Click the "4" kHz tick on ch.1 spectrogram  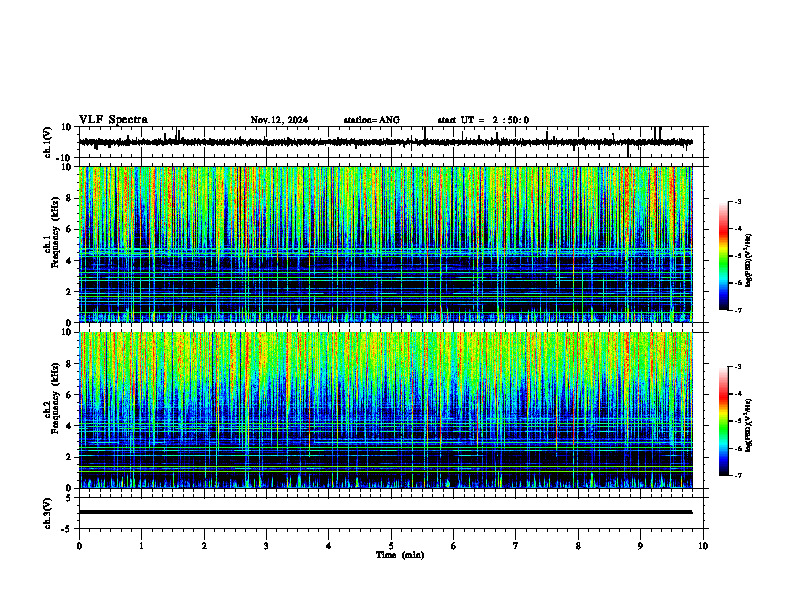click(69, 261)
